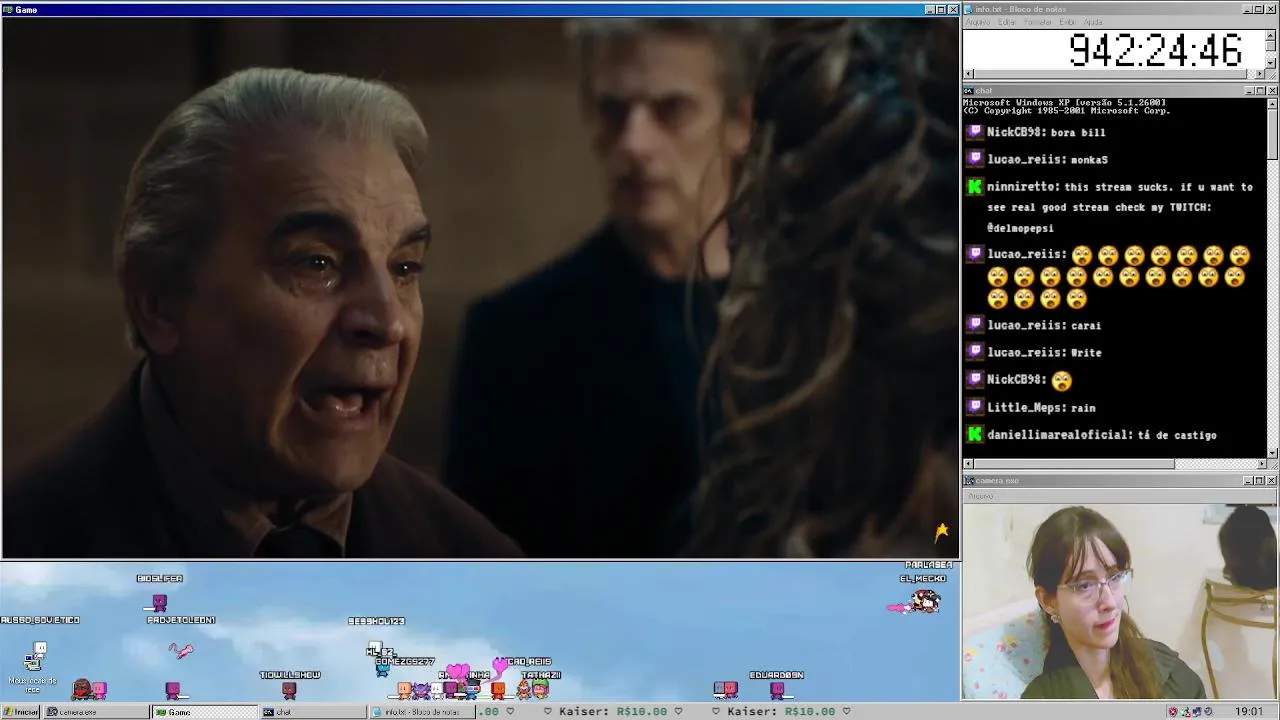The image size is (1280, 720).
Task: Click the SESSHOU123 character sprite
Action: coord(375,649)
